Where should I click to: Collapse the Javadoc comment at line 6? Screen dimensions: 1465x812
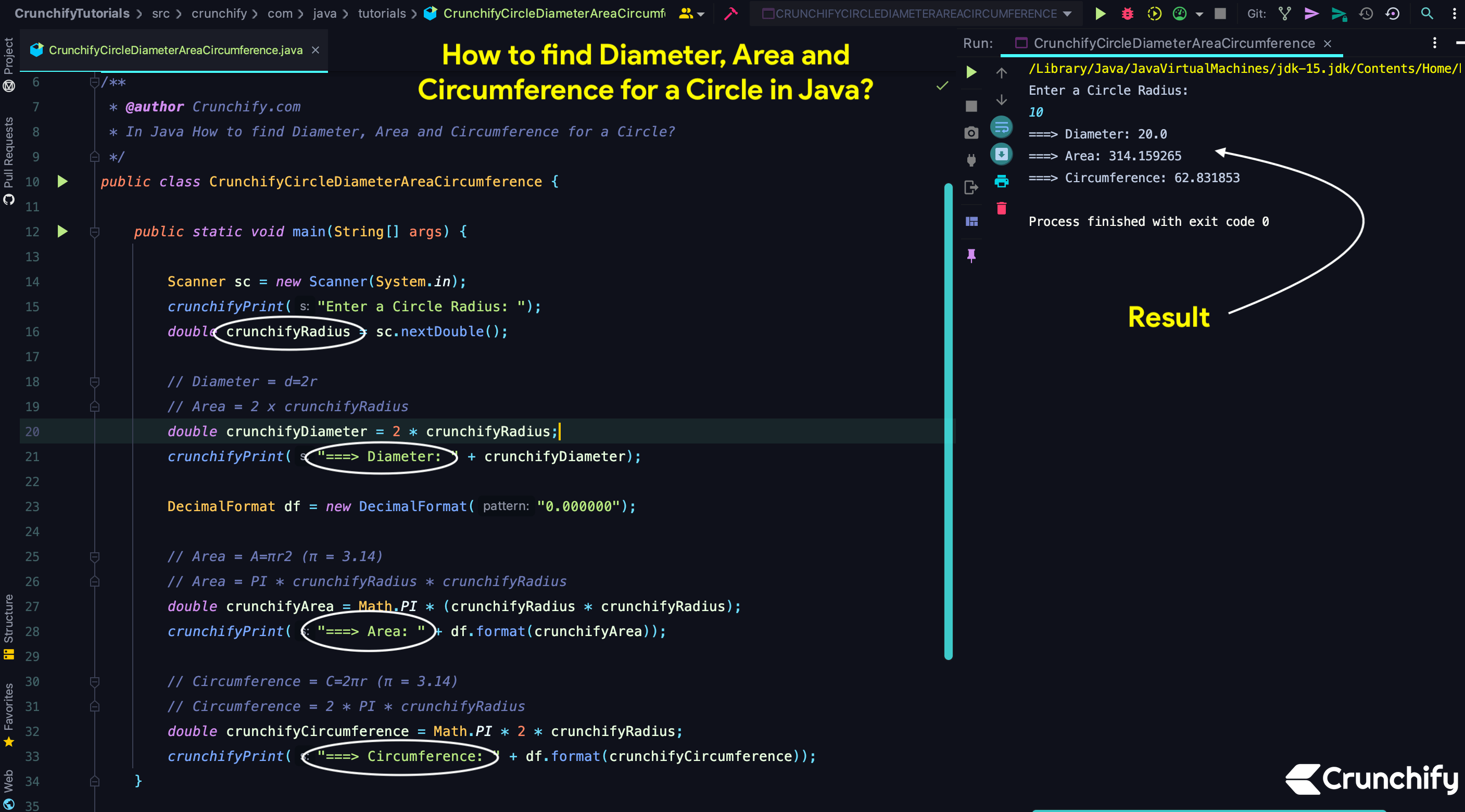pos(94,82)
